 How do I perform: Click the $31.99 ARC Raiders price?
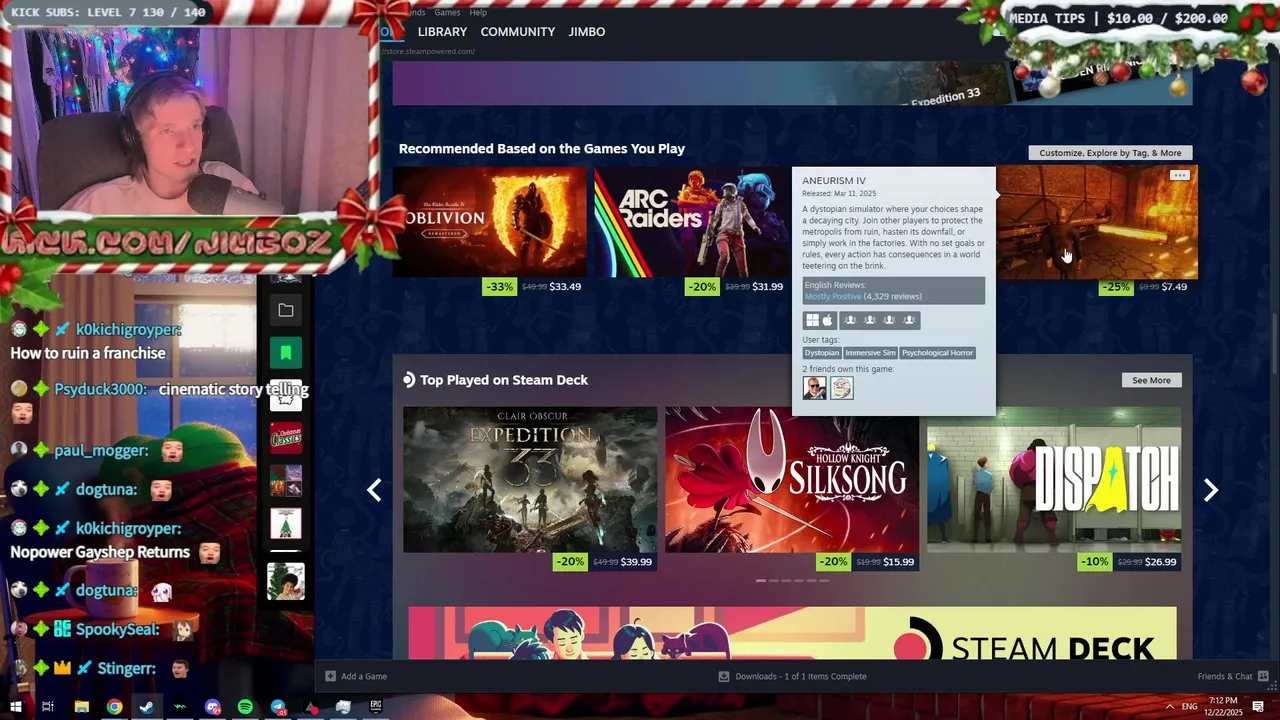pyautogui.click(x=767, y=287)
